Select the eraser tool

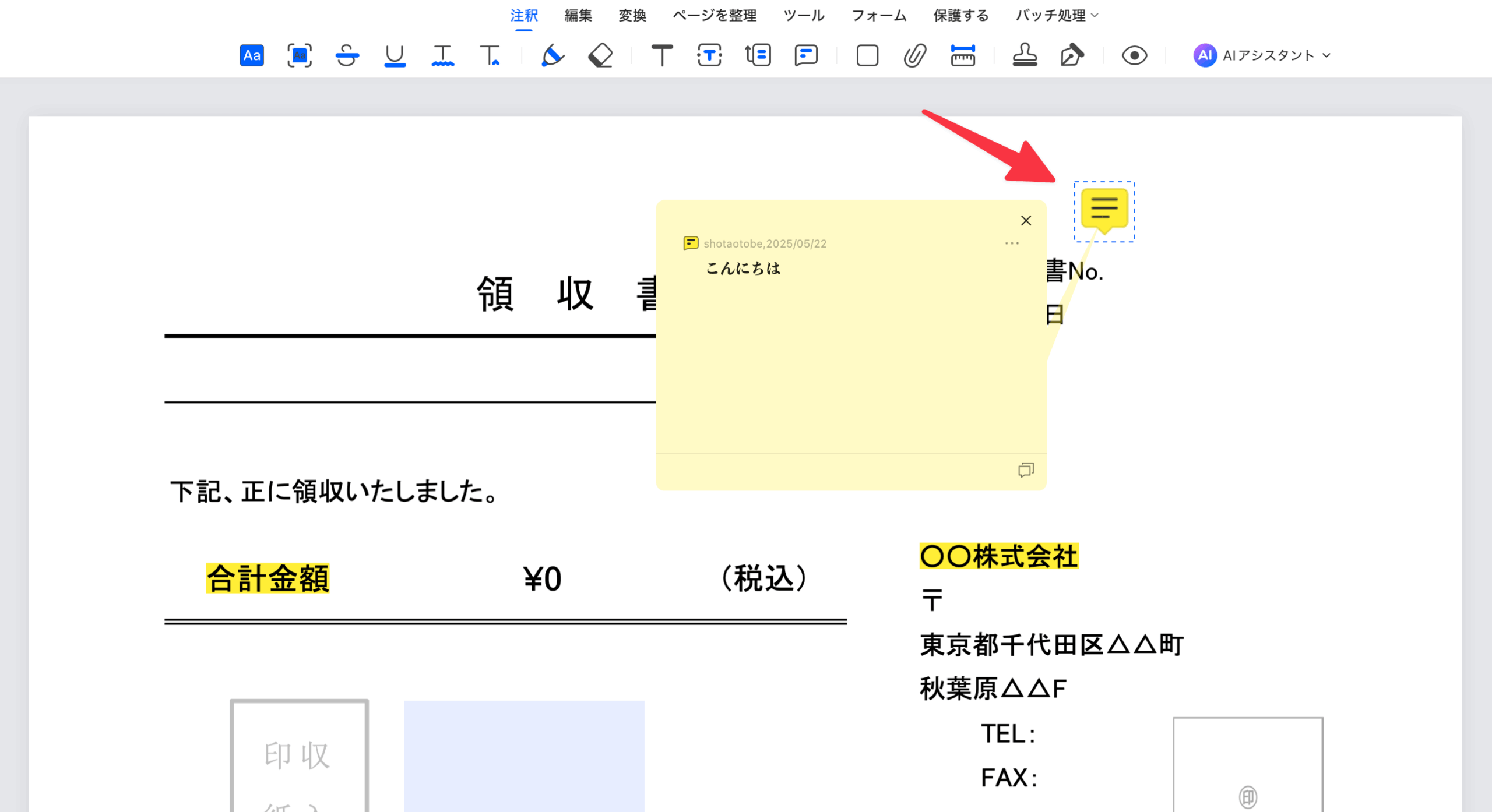click(x=600, y=55)
